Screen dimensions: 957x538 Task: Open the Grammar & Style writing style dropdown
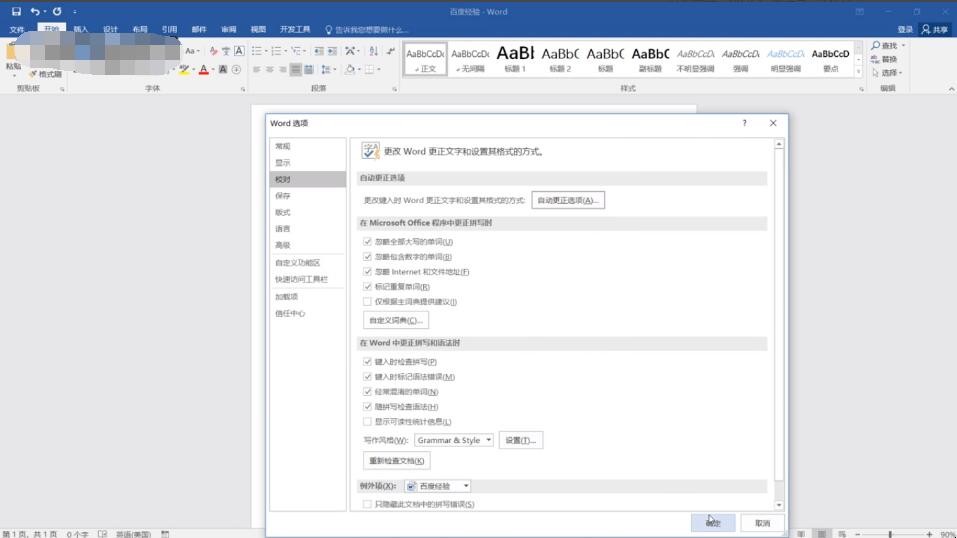tap(488, 440)
